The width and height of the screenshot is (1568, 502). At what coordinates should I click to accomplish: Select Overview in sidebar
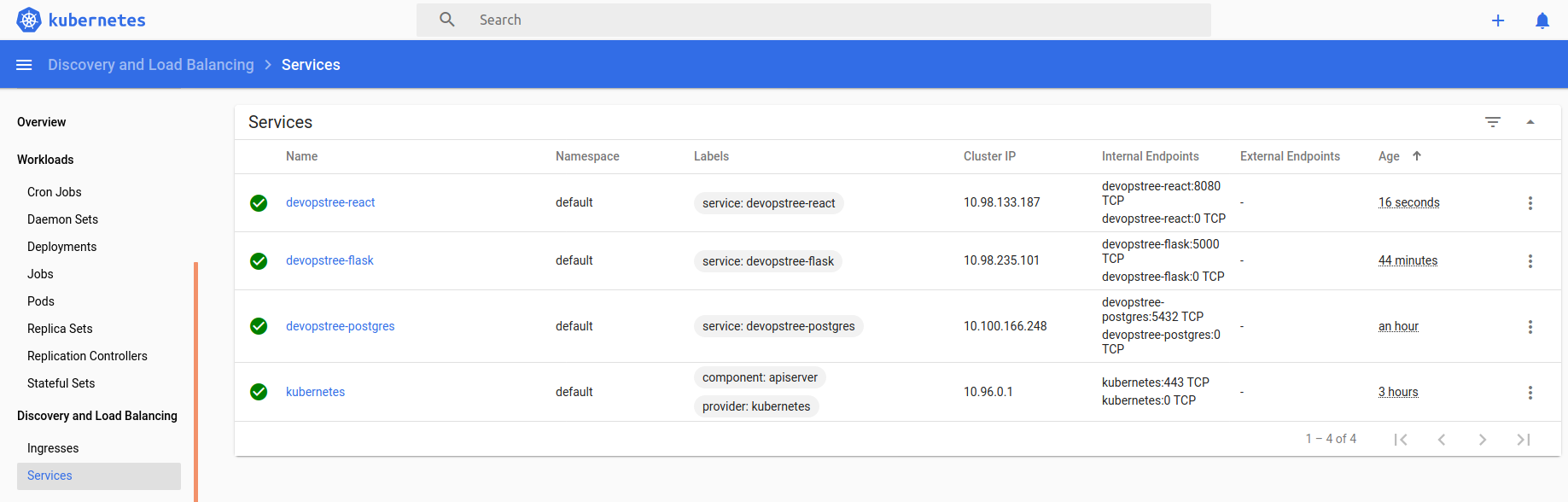42,122
